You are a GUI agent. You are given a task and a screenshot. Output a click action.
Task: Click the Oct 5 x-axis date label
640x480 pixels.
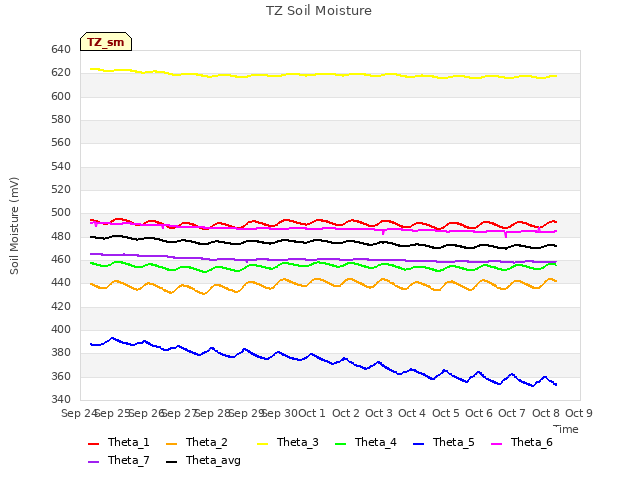(x=446, y=413)
